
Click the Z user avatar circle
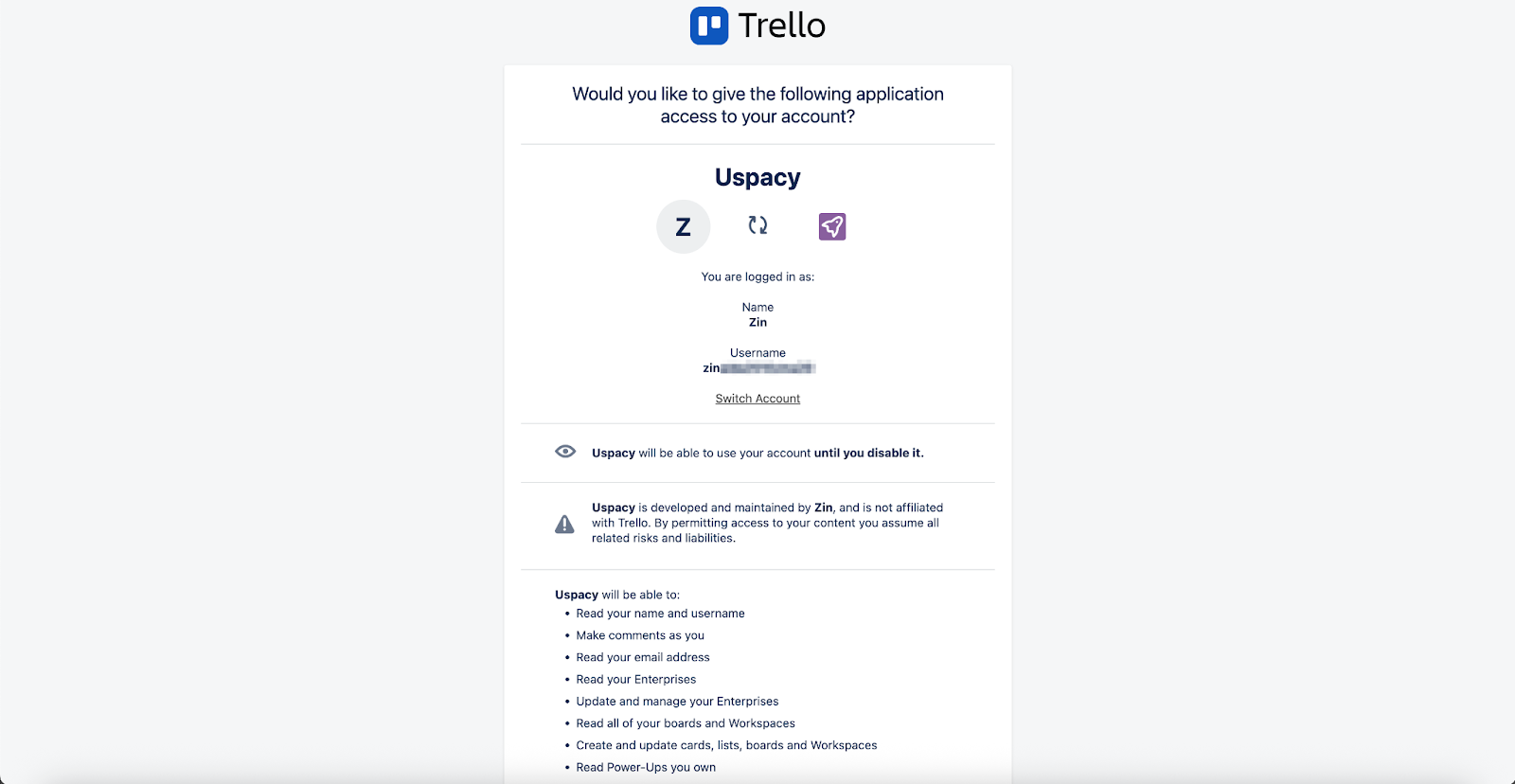click(x=683, y=227)
